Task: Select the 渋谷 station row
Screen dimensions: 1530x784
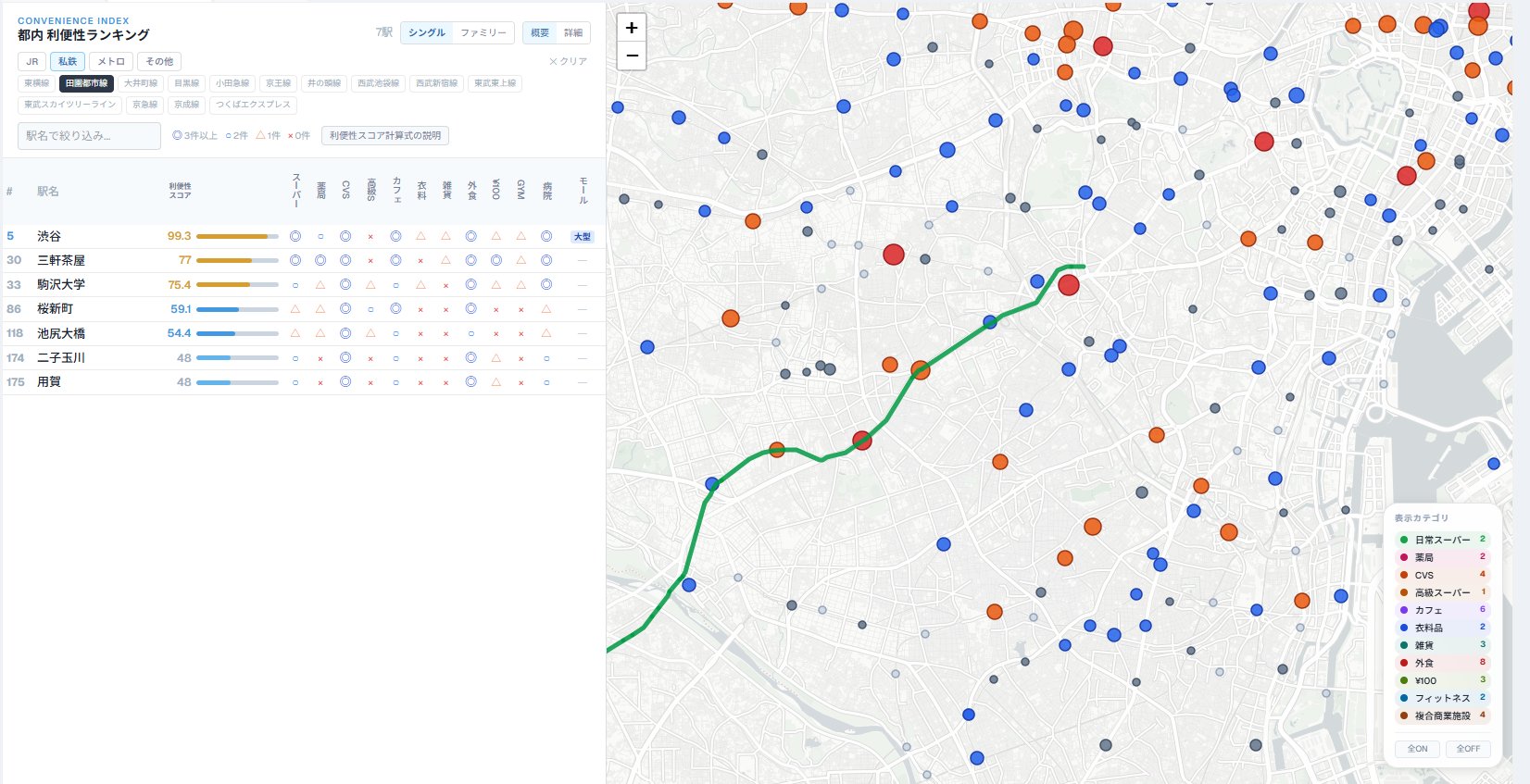Action: (304, 236)
